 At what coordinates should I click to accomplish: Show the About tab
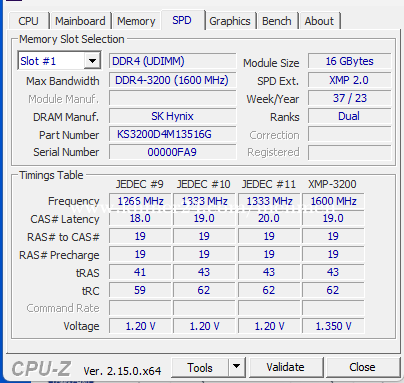pos(319,21)
